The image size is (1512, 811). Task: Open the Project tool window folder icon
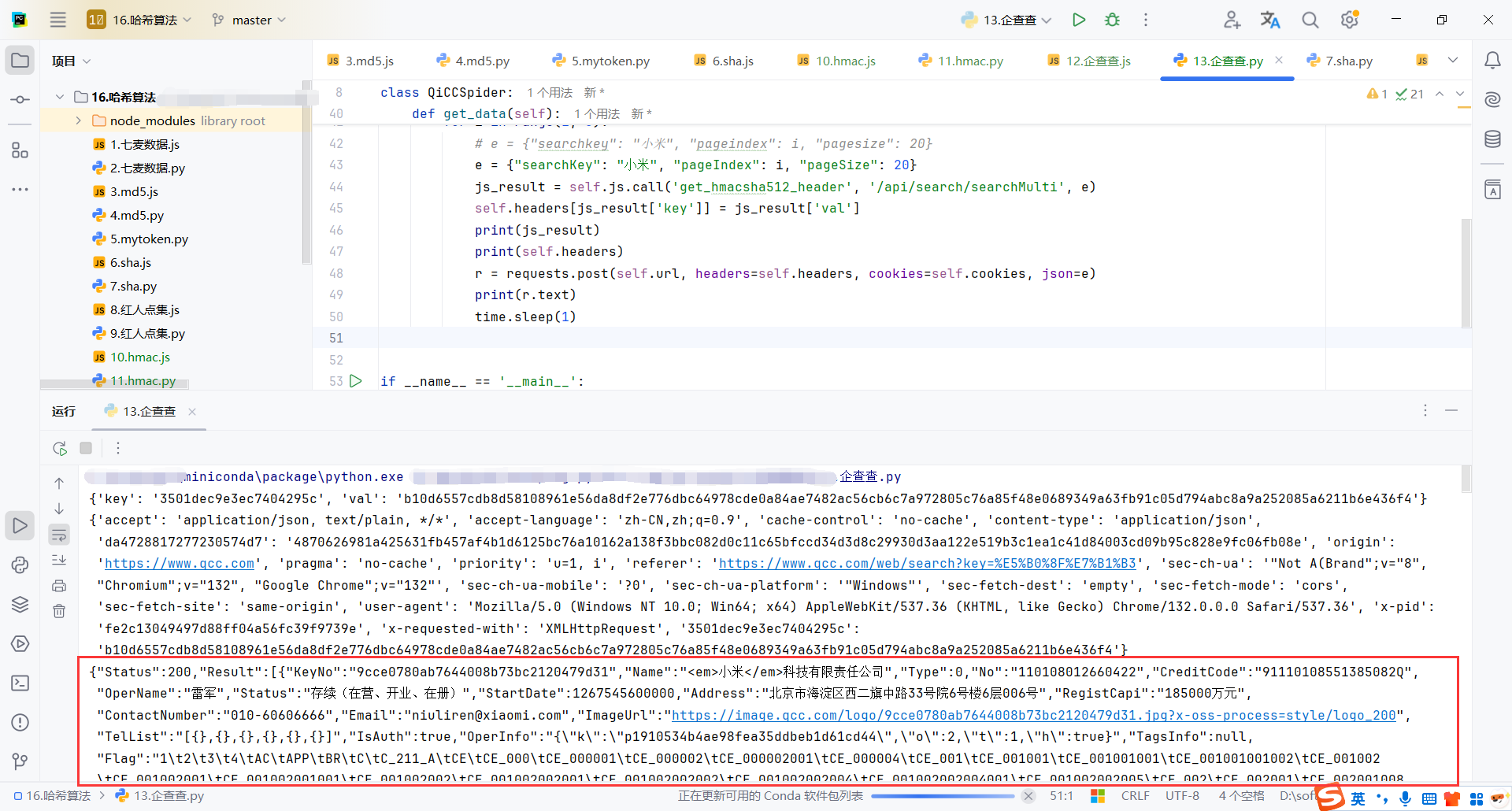coord(20,61)
